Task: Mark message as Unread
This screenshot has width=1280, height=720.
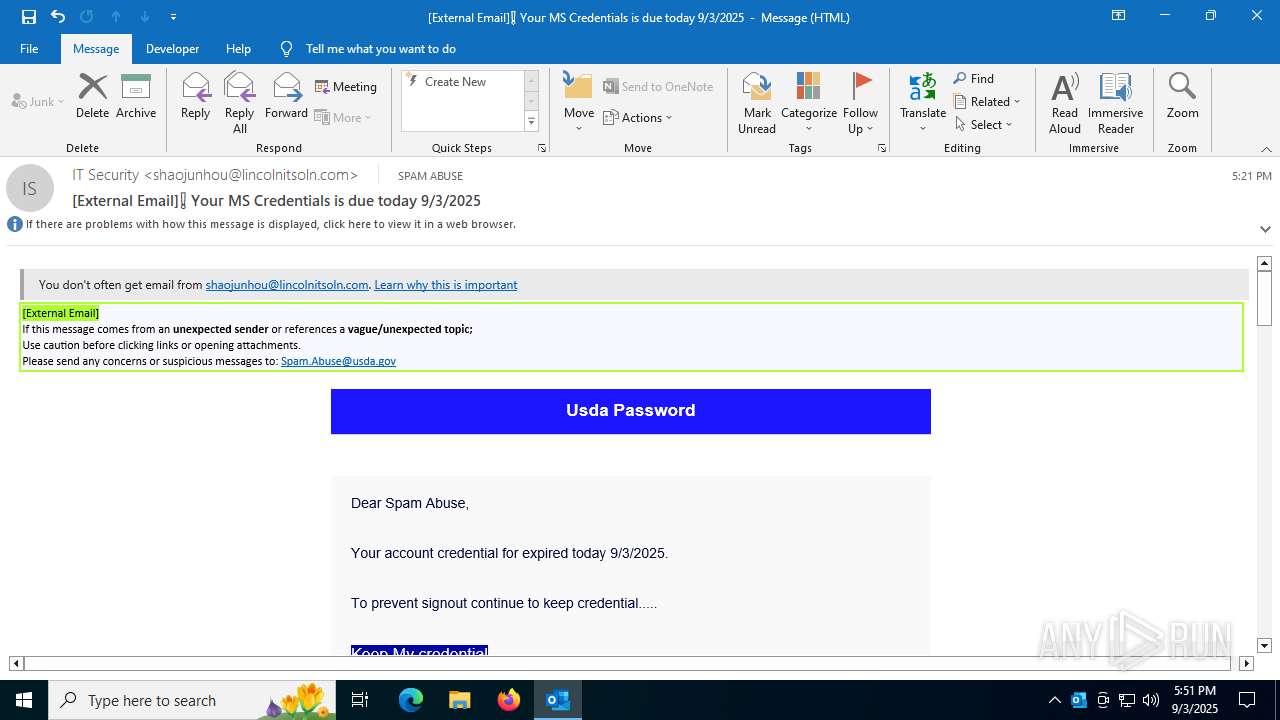Action: pos(757,102)
